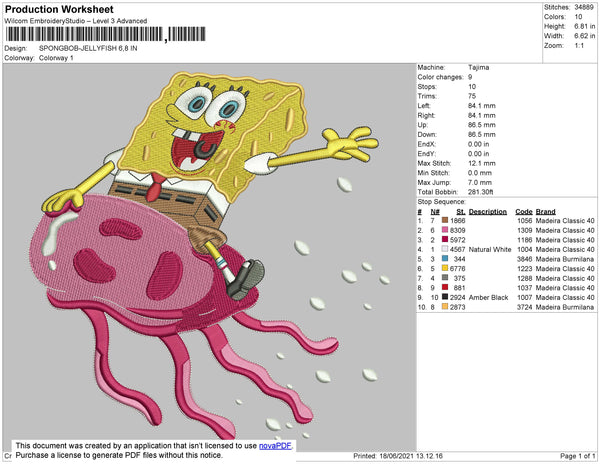
Task: Click the 'EndX:' label
Action: coord(427,144)
